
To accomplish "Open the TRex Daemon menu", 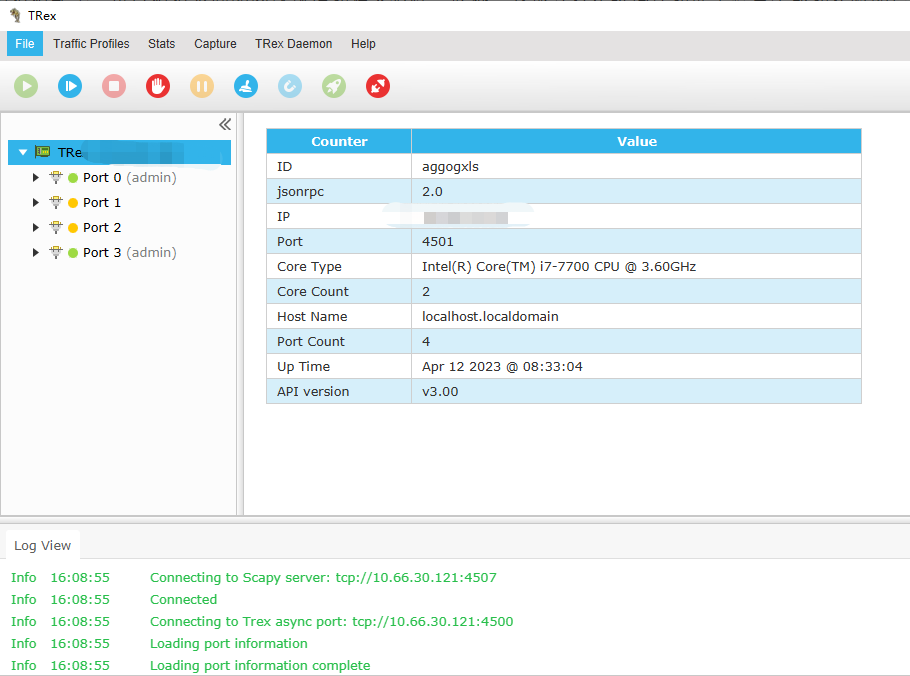I will pyautogui.click(x=293, y=44).
